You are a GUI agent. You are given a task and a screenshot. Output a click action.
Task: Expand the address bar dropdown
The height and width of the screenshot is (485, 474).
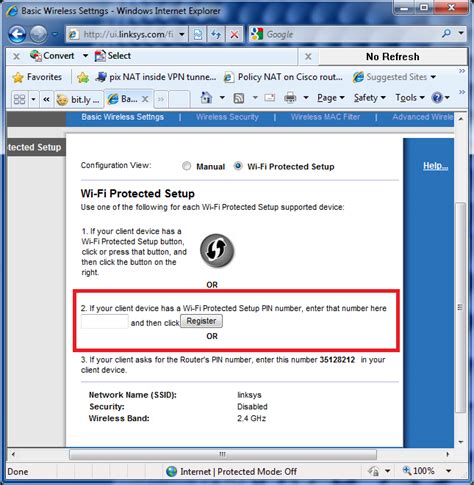point(182,34)
